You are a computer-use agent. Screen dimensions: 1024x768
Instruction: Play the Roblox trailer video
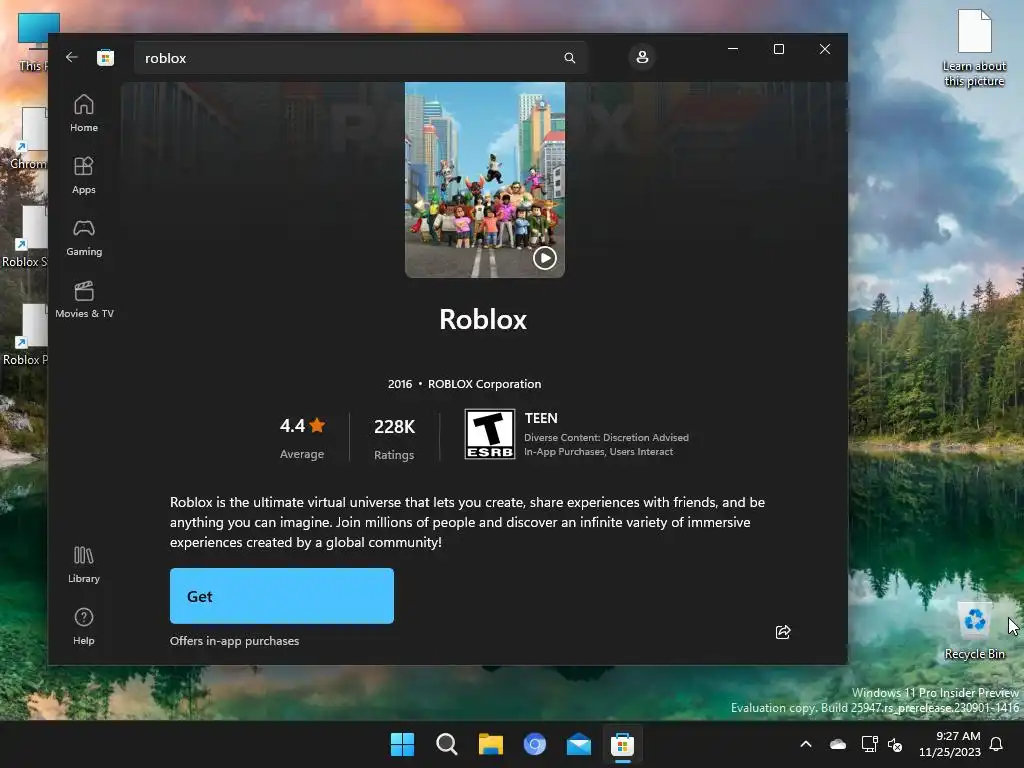[545, 258]
